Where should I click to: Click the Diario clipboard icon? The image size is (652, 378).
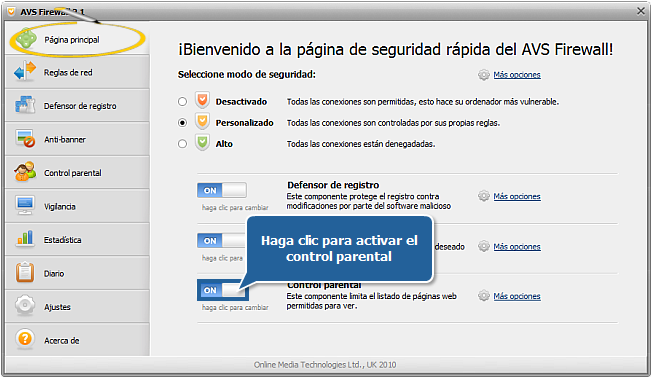point(25,272)
